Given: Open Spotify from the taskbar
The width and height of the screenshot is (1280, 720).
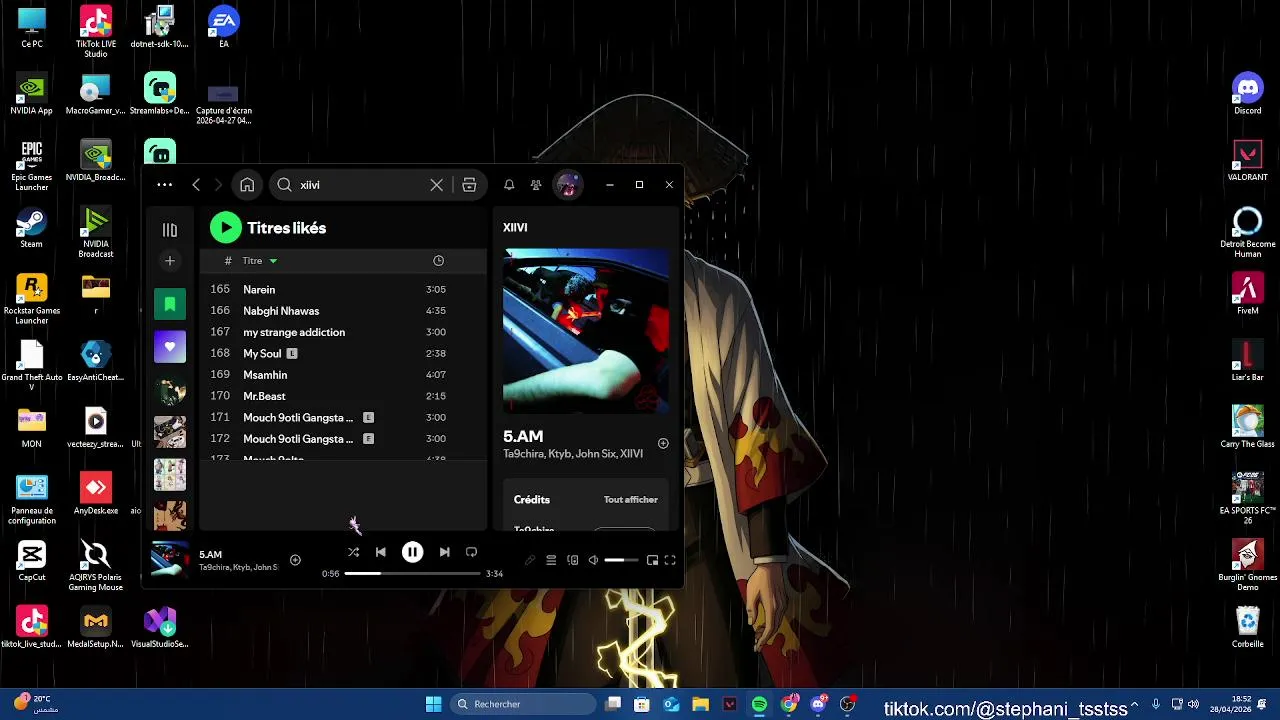Looking at the screenshot, I should (x=759, y=704).
